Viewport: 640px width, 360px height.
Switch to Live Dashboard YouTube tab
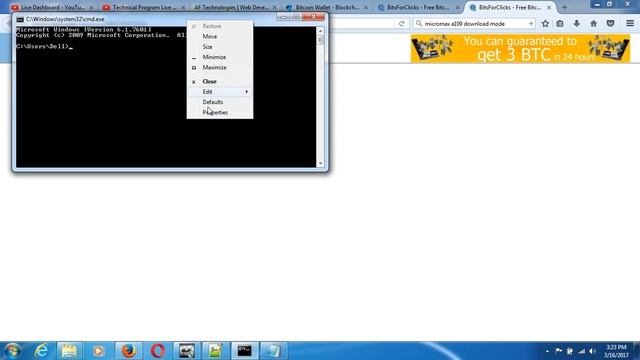click(52, 7)
